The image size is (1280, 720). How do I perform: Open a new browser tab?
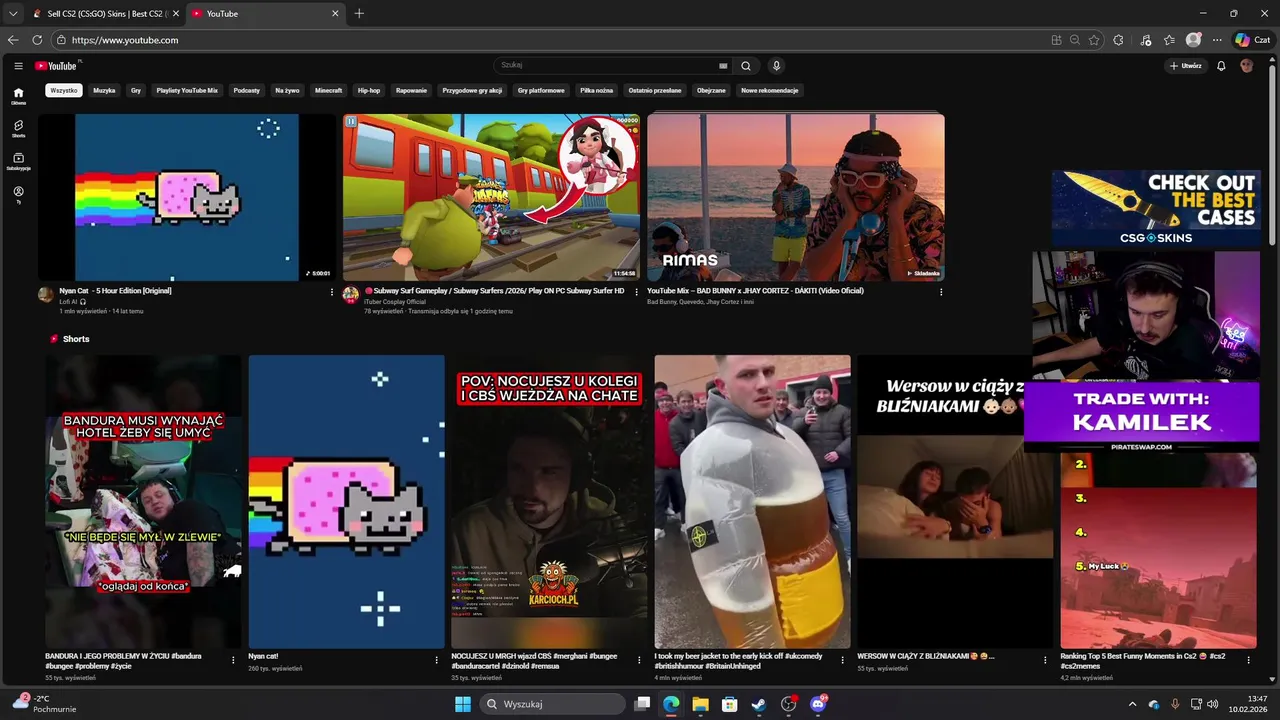pos(359,14)
